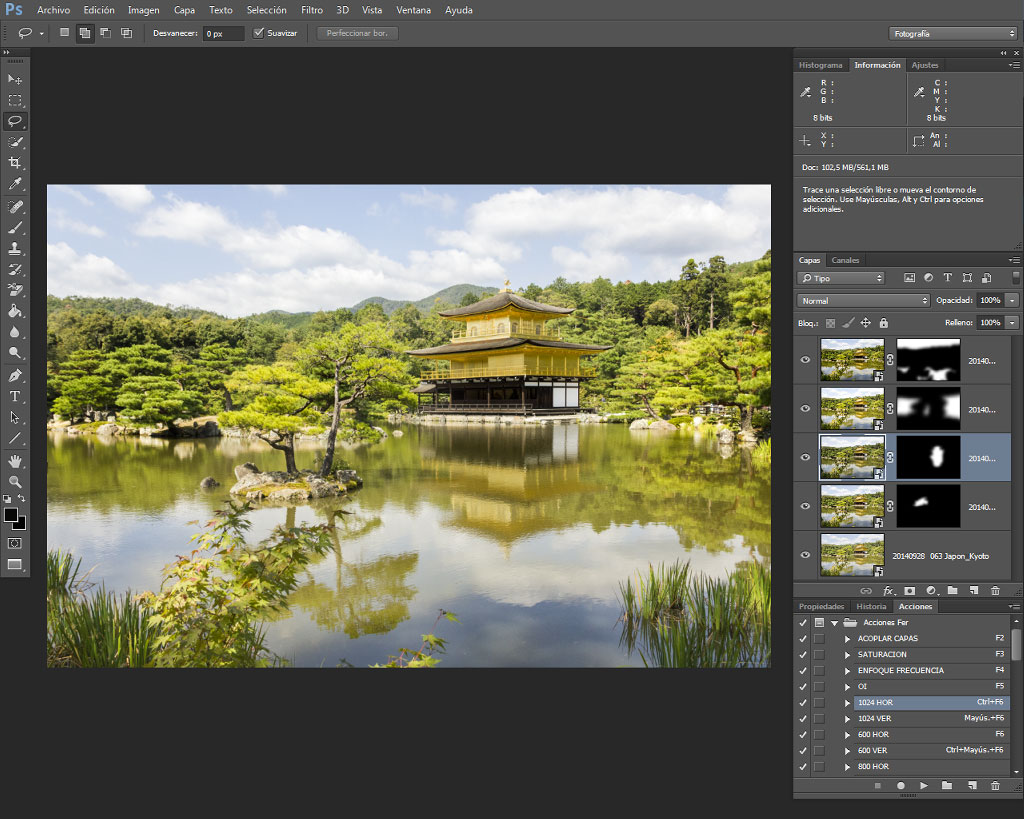Select the Clone Stamp tool
1024x819 pixels.
tap(15, 248)
